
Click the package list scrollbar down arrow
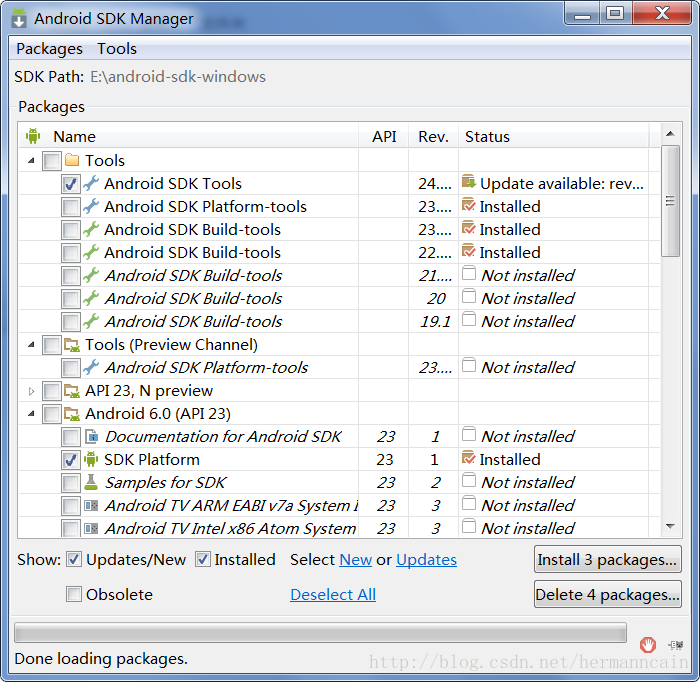tap(670, 526)
